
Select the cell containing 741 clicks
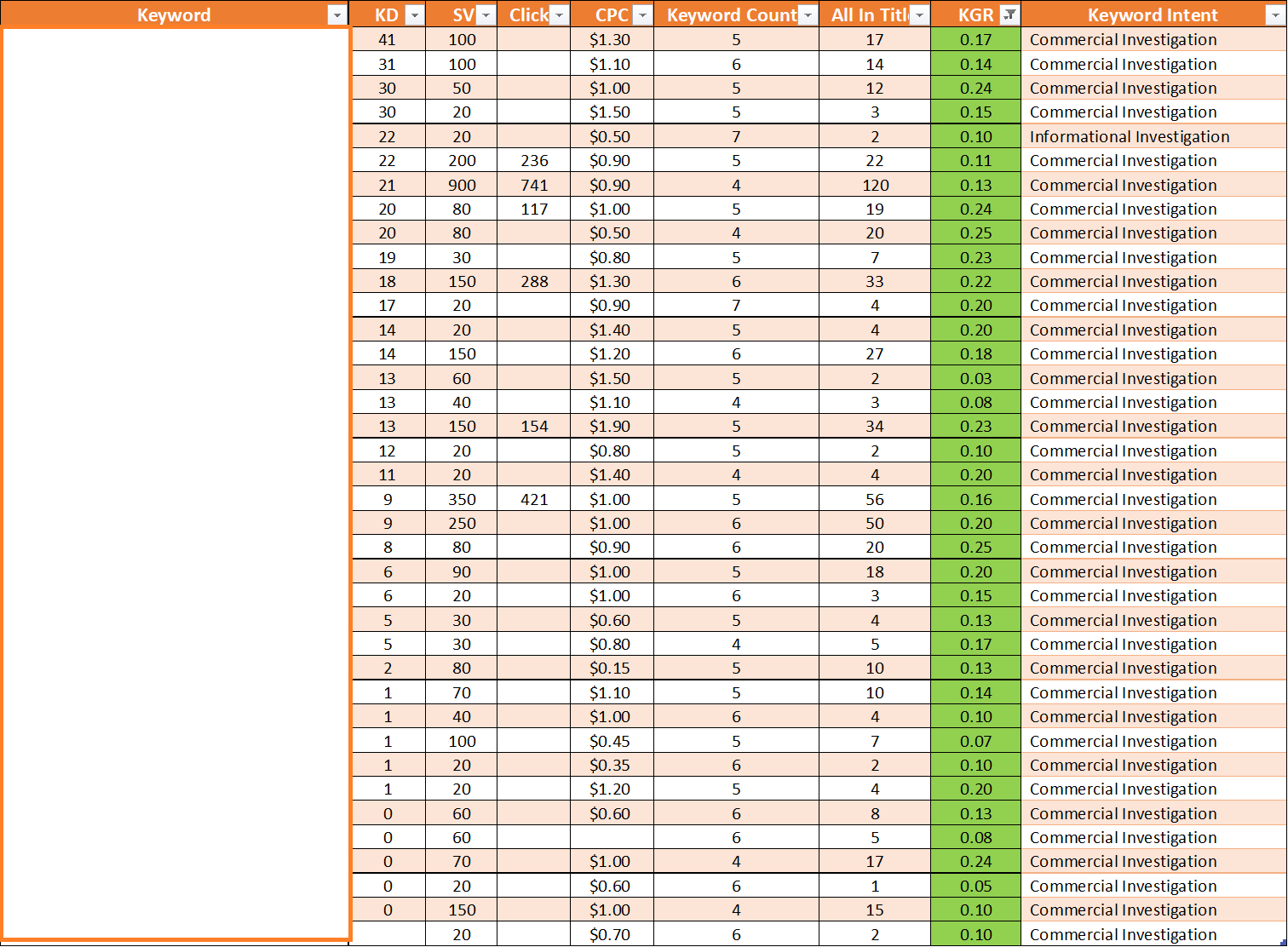click(534, 184)
